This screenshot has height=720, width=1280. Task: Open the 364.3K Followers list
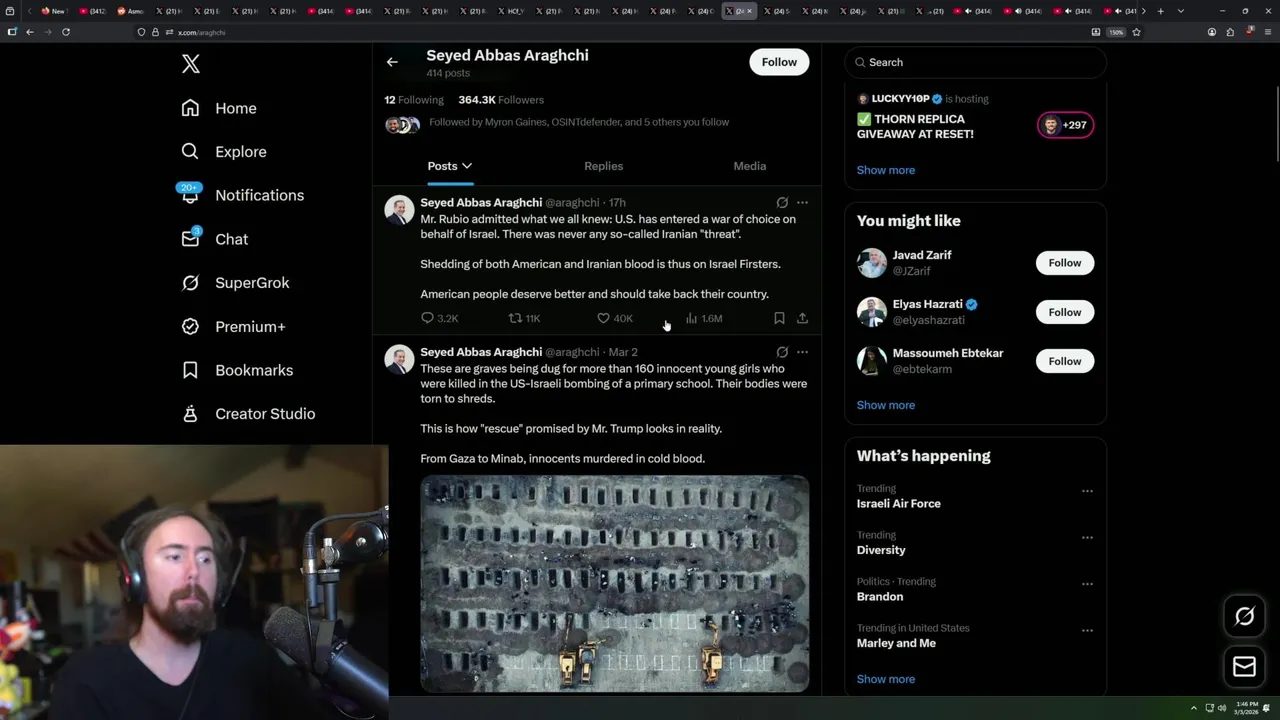tap(501, 100)
